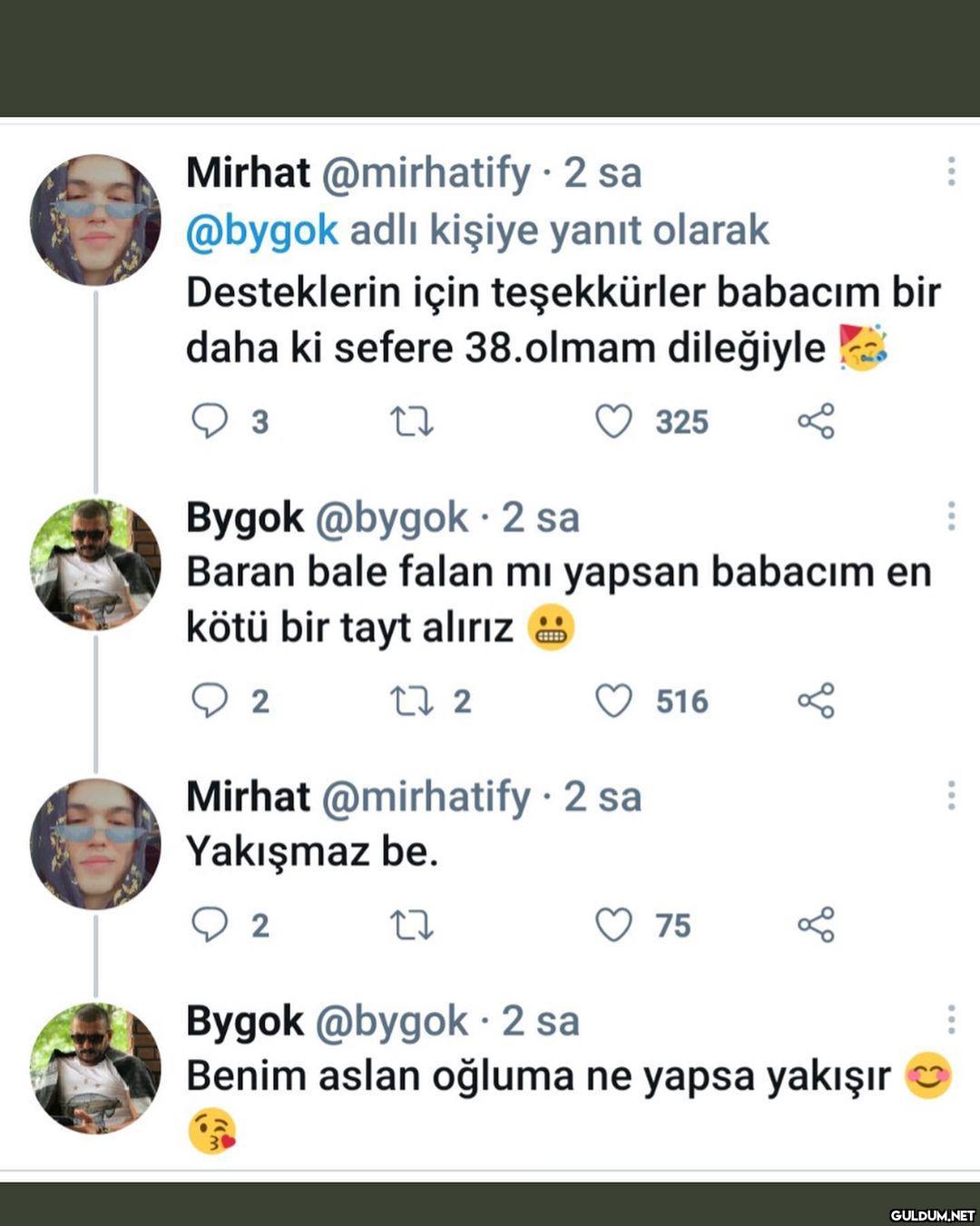980x1226 pixels.
Task: Open Mirhat's profile picture on first tweet
Action: (95, 221)
